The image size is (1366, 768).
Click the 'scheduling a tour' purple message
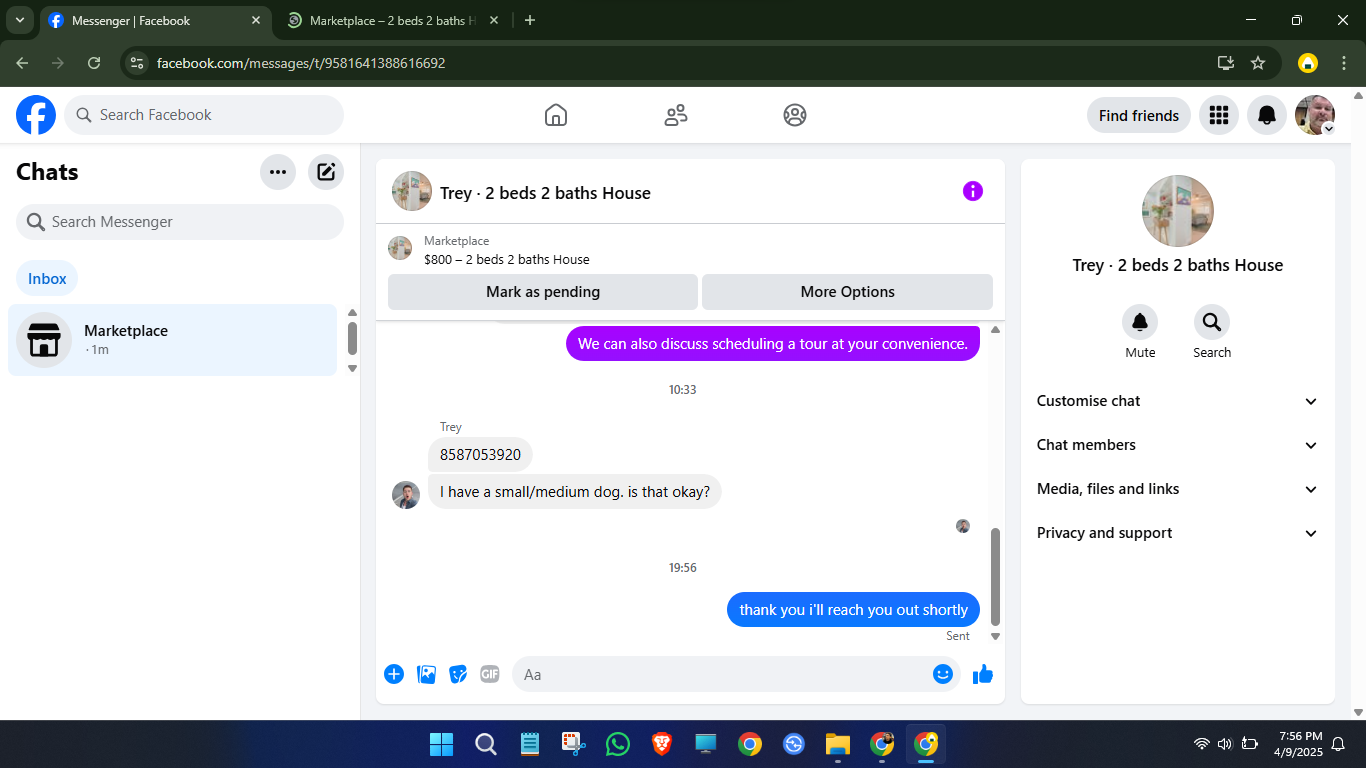tap(773, 344)
